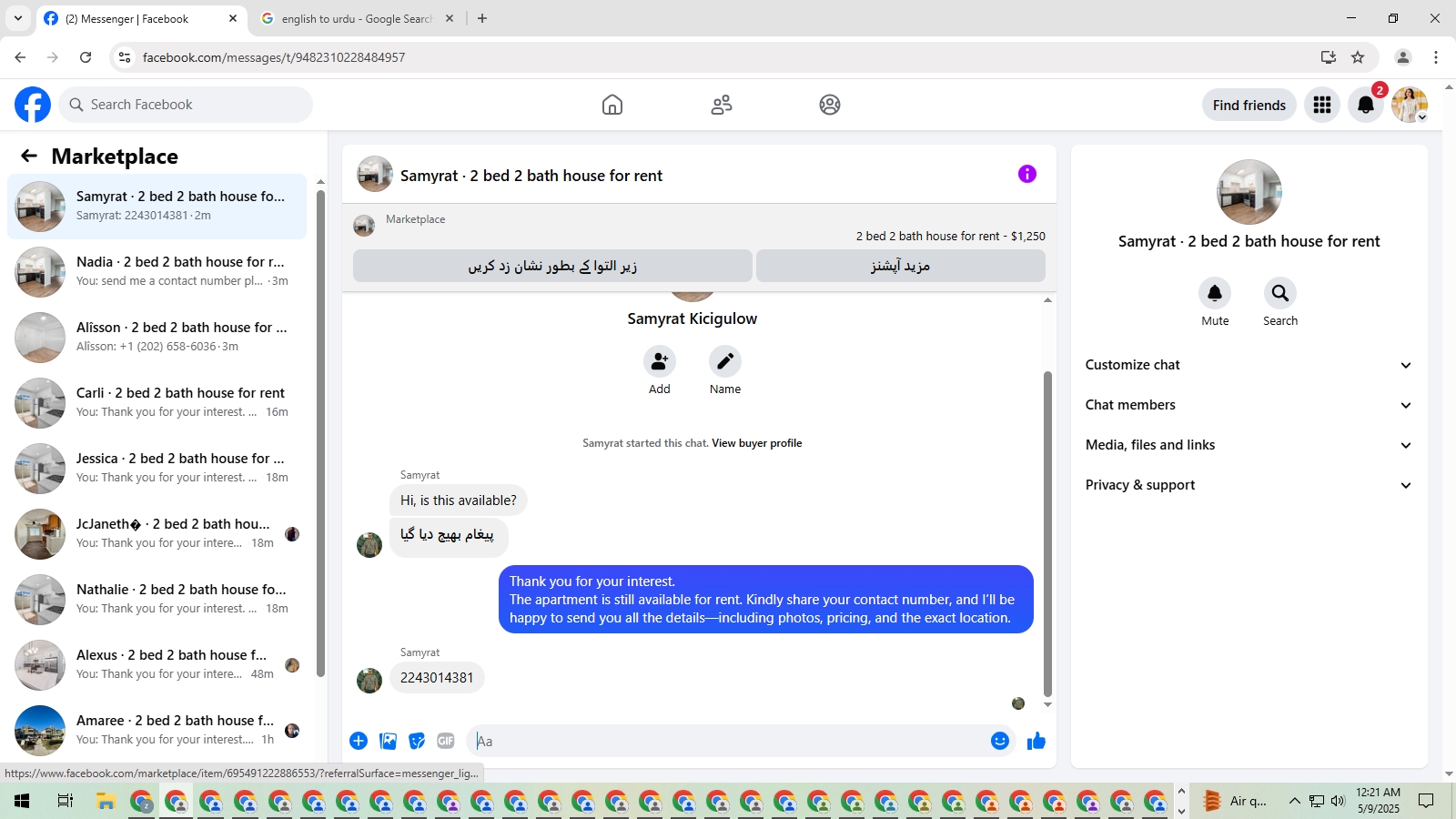Open the Alisson conversation in the list
The width and height of the screenshot is (1456, 819).
157,338
